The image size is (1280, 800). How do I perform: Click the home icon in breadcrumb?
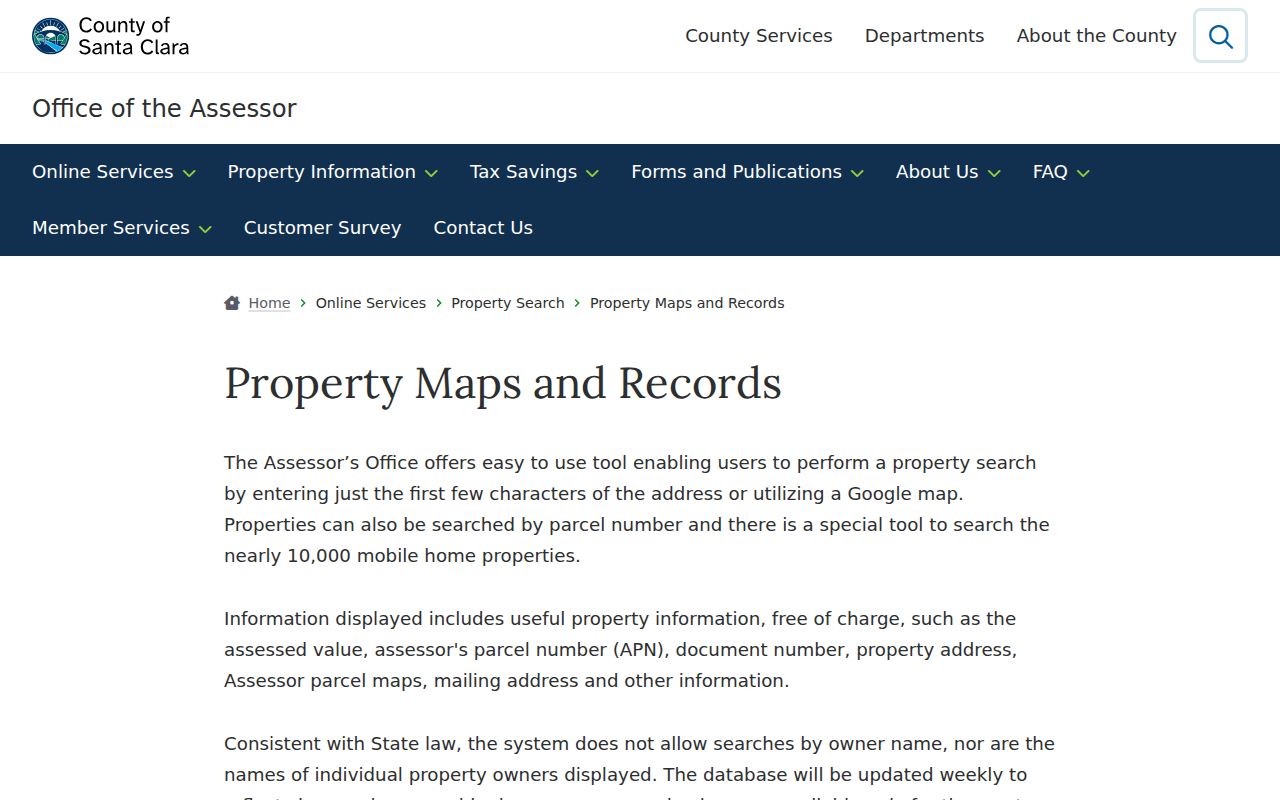[x=232, y=303]
